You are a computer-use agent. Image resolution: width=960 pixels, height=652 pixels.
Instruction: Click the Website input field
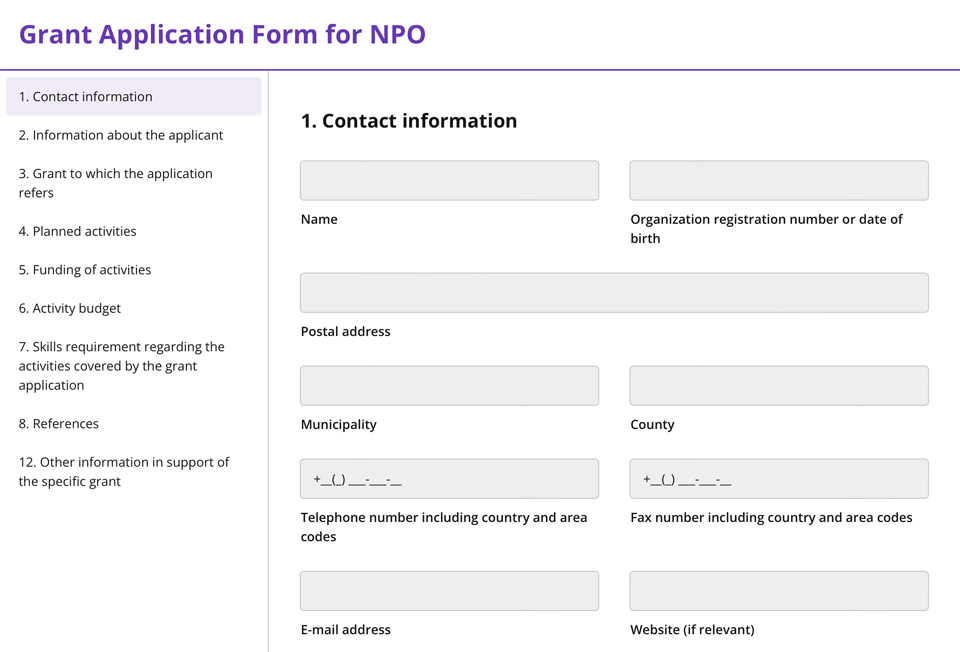point(778,591)
